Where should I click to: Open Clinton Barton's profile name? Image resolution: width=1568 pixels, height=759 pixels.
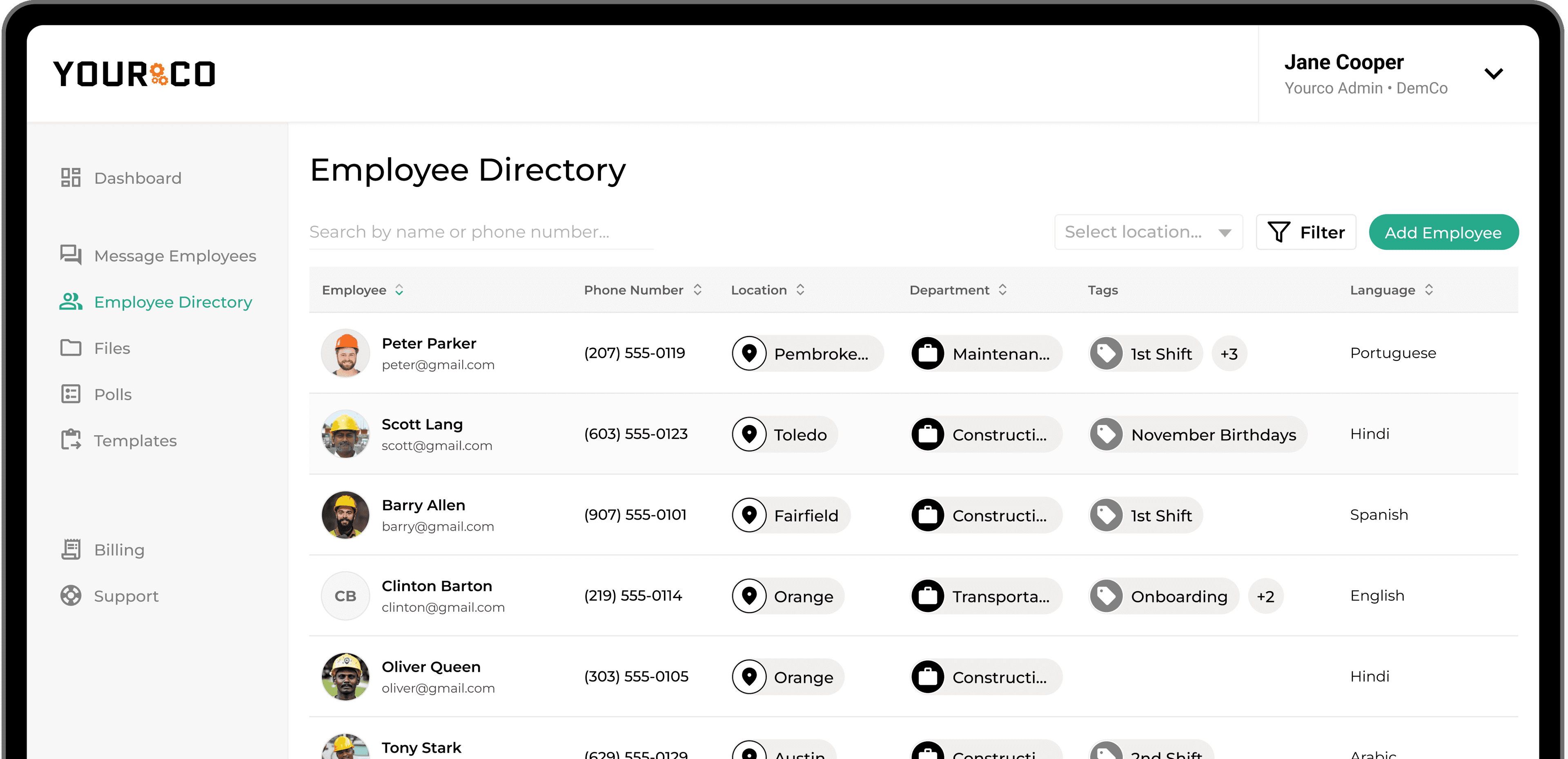pyautogui.click(x=437, y=586)
